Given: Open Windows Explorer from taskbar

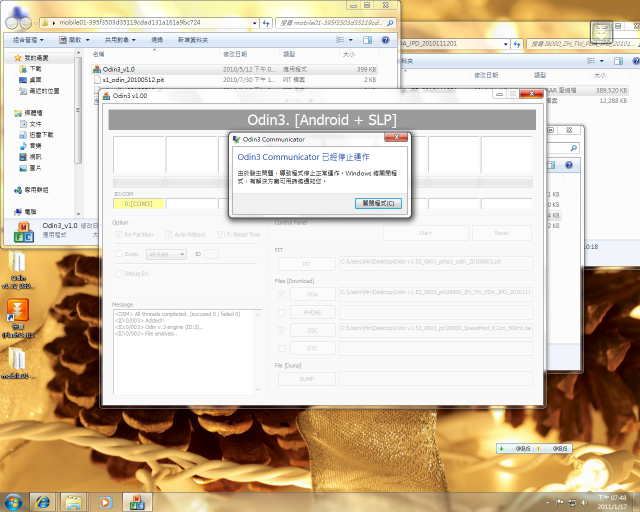Looking at the screenshot, I should [73, 502].
